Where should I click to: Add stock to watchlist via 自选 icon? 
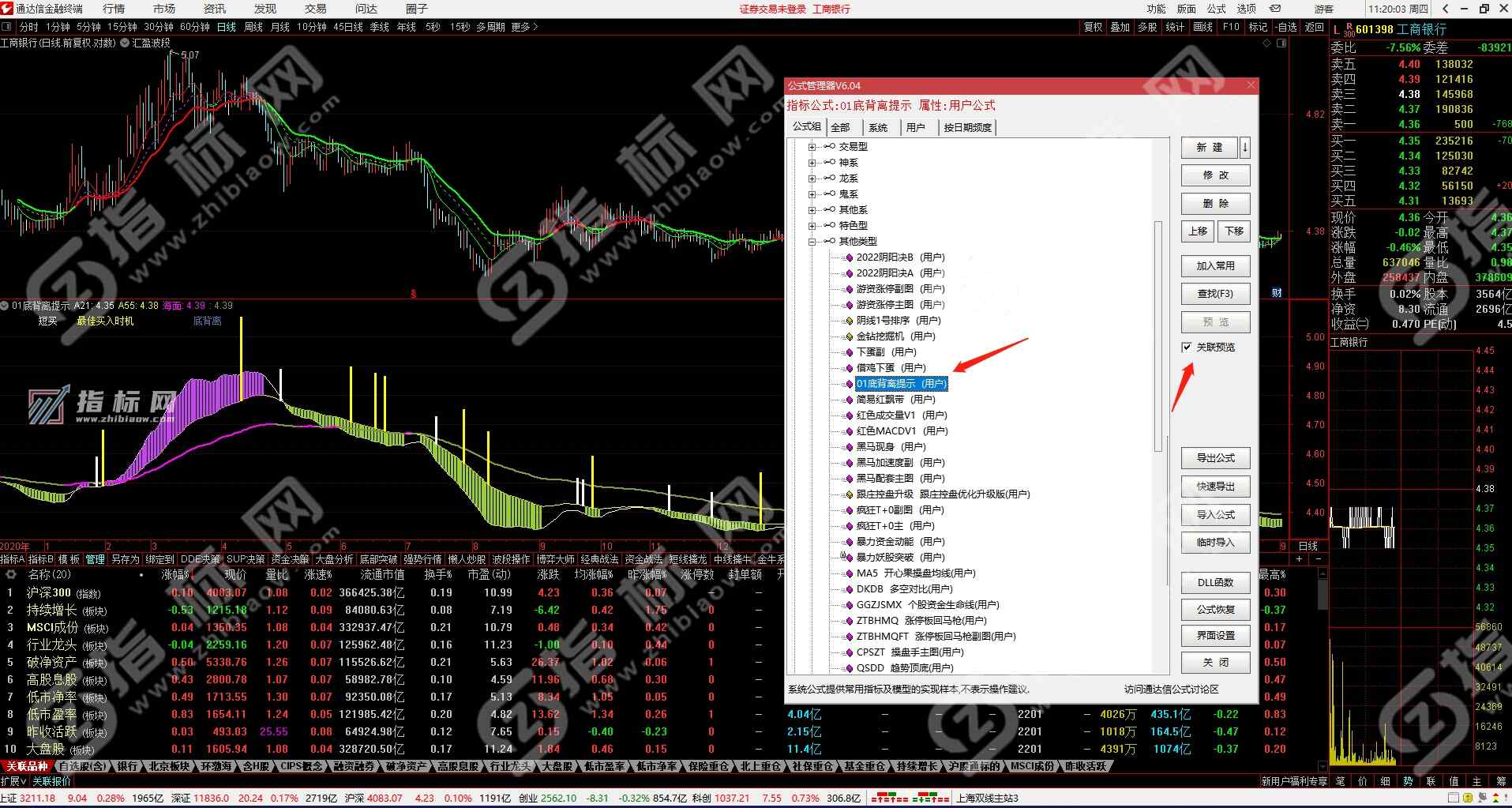(x=1285, y=26)
